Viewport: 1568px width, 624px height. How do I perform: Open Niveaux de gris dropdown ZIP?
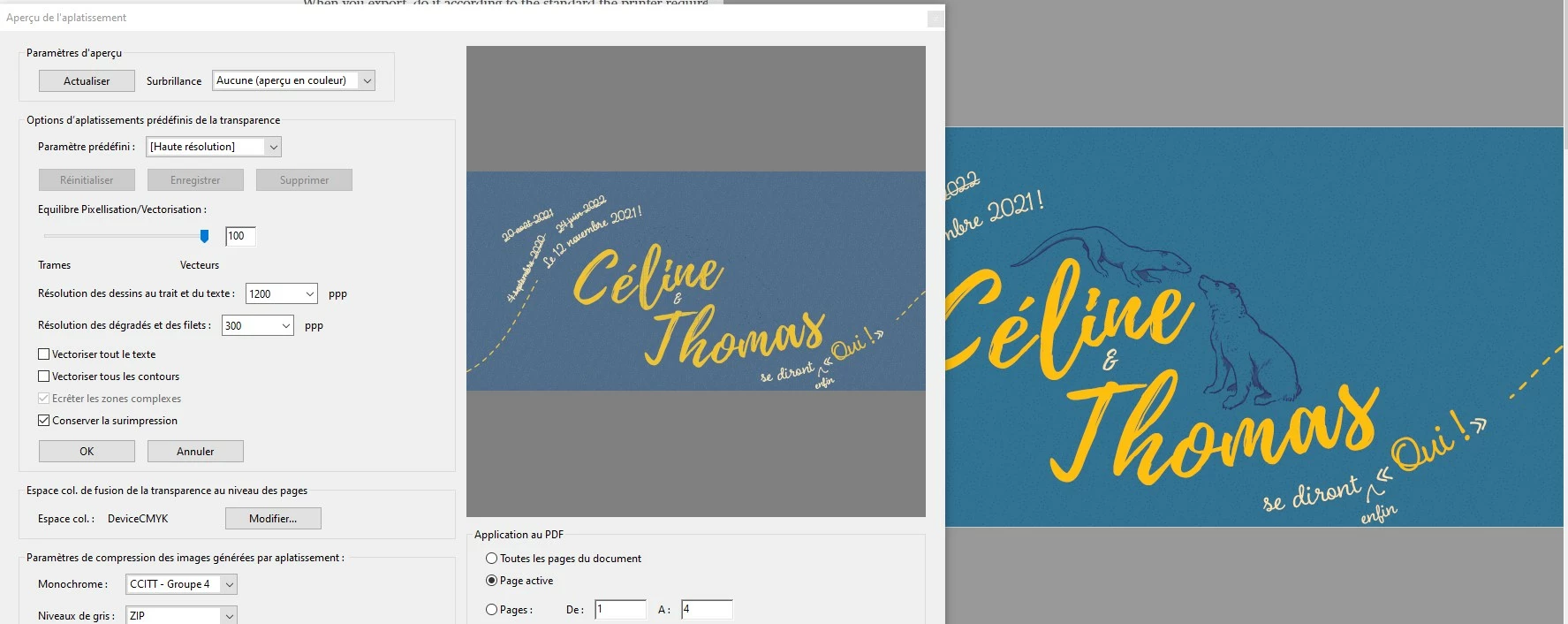point(181,616)
